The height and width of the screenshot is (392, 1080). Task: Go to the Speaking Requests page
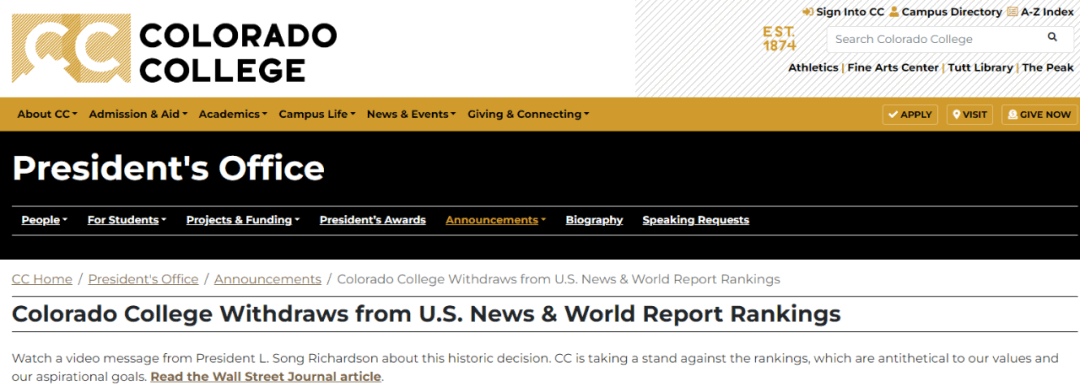point(696,220)
